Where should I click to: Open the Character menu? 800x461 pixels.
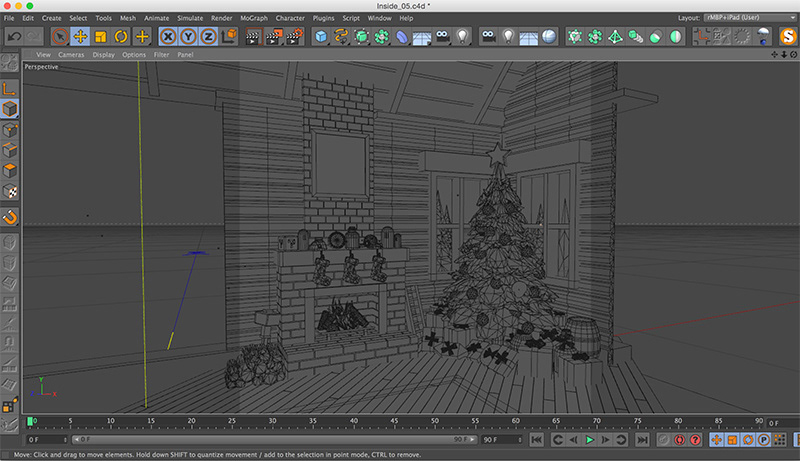290,18
